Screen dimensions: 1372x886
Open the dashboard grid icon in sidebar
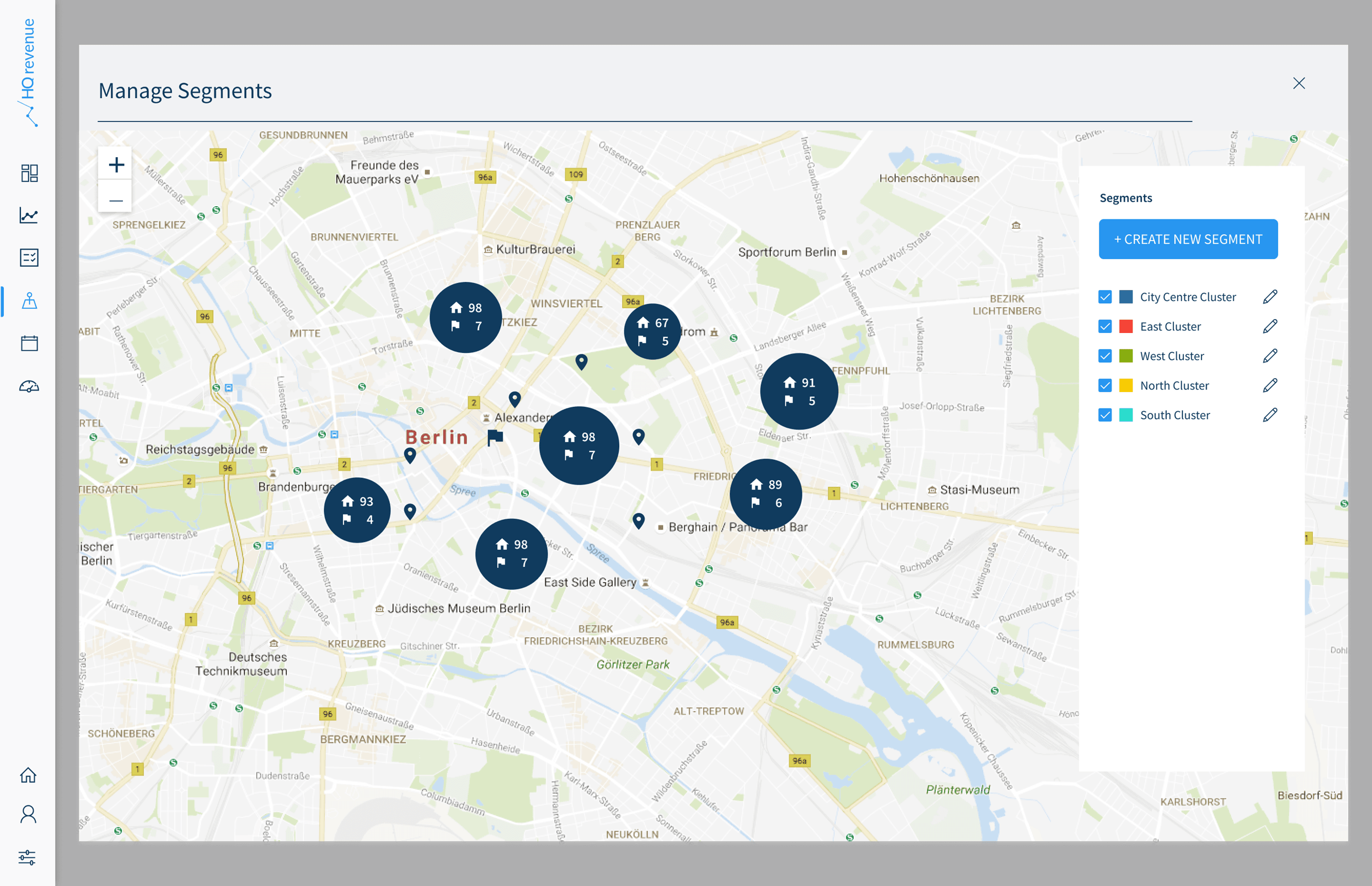pyautogui.click(x=29, y=173)
